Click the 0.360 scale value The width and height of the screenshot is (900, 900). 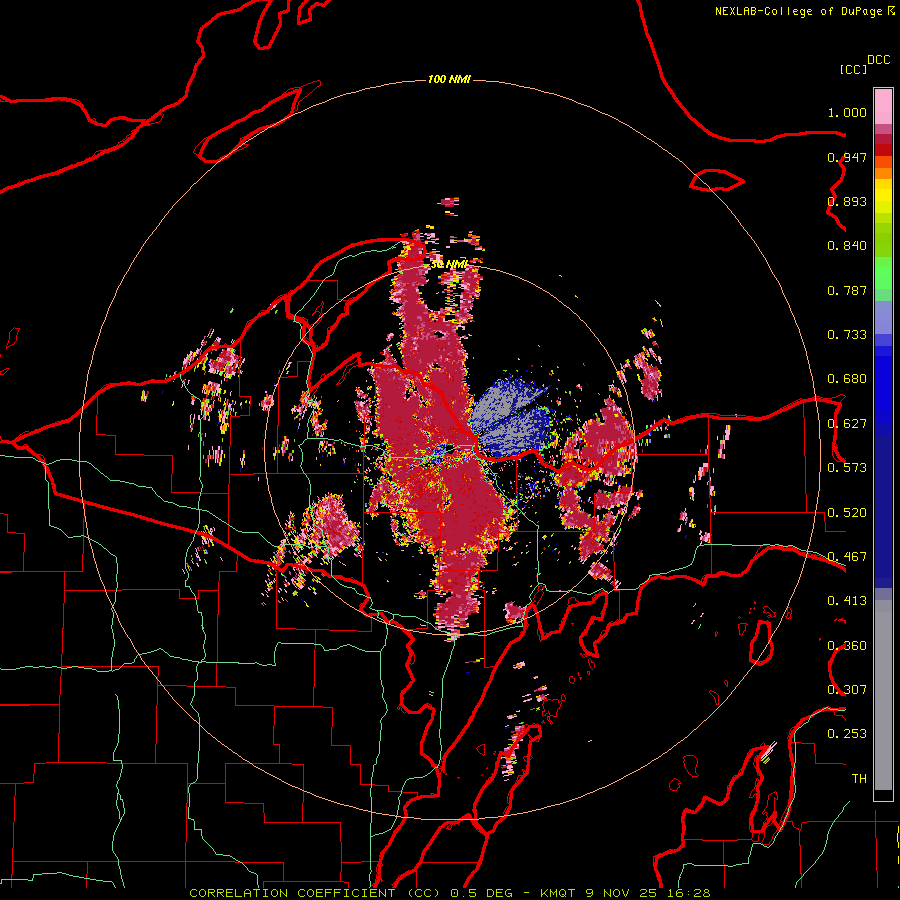click(847, 646)
